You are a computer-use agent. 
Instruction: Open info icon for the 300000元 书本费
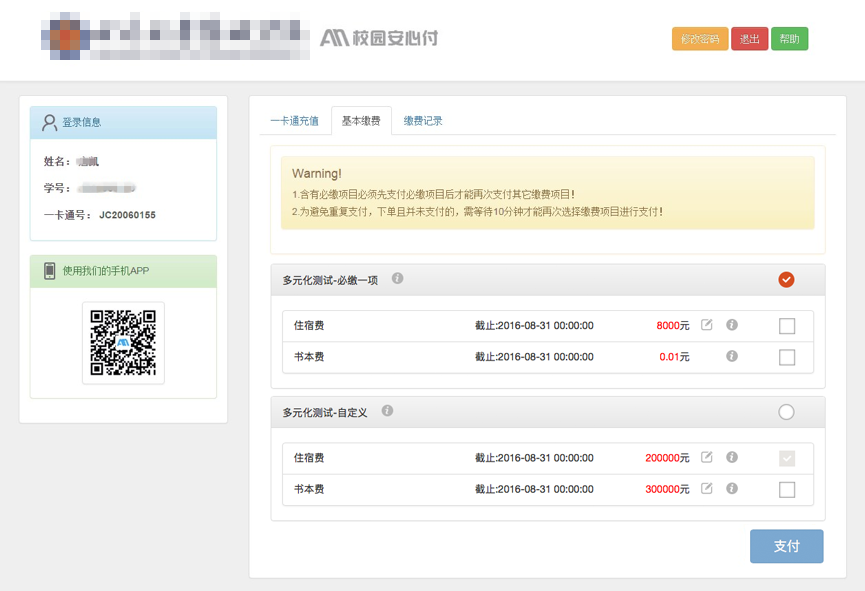[732, 489]
